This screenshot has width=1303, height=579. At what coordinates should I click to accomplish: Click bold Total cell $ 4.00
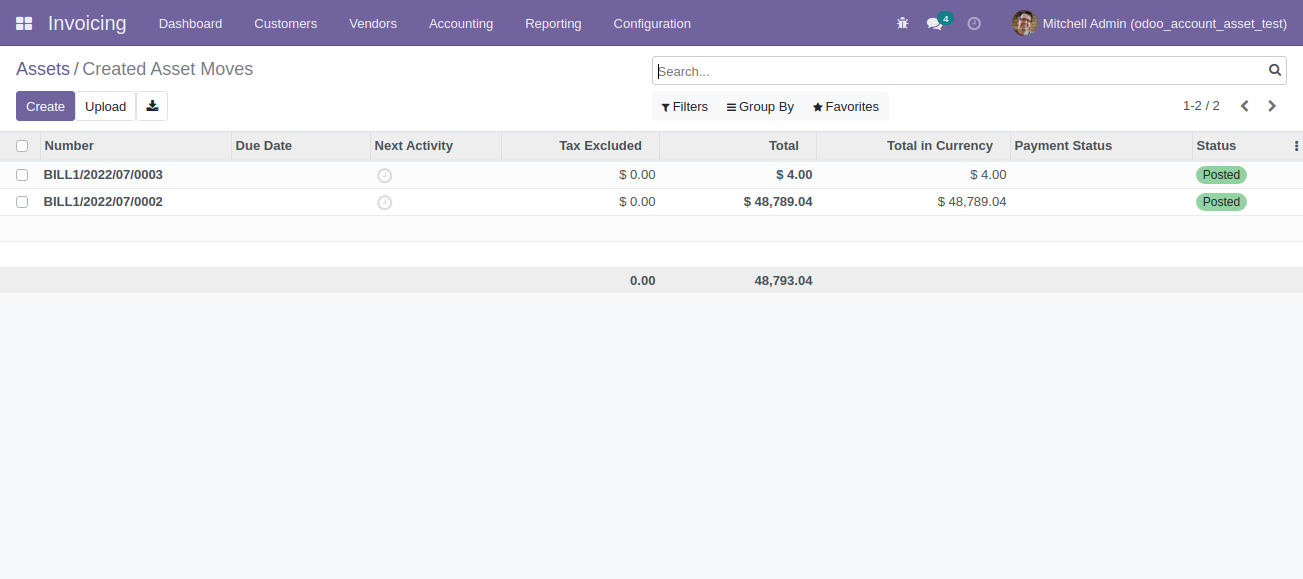794,175
